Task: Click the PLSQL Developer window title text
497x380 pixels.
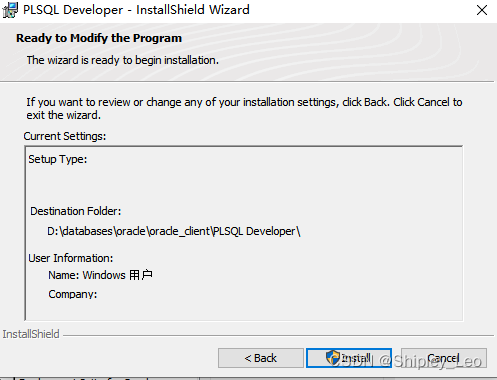Action: [136, 10]
